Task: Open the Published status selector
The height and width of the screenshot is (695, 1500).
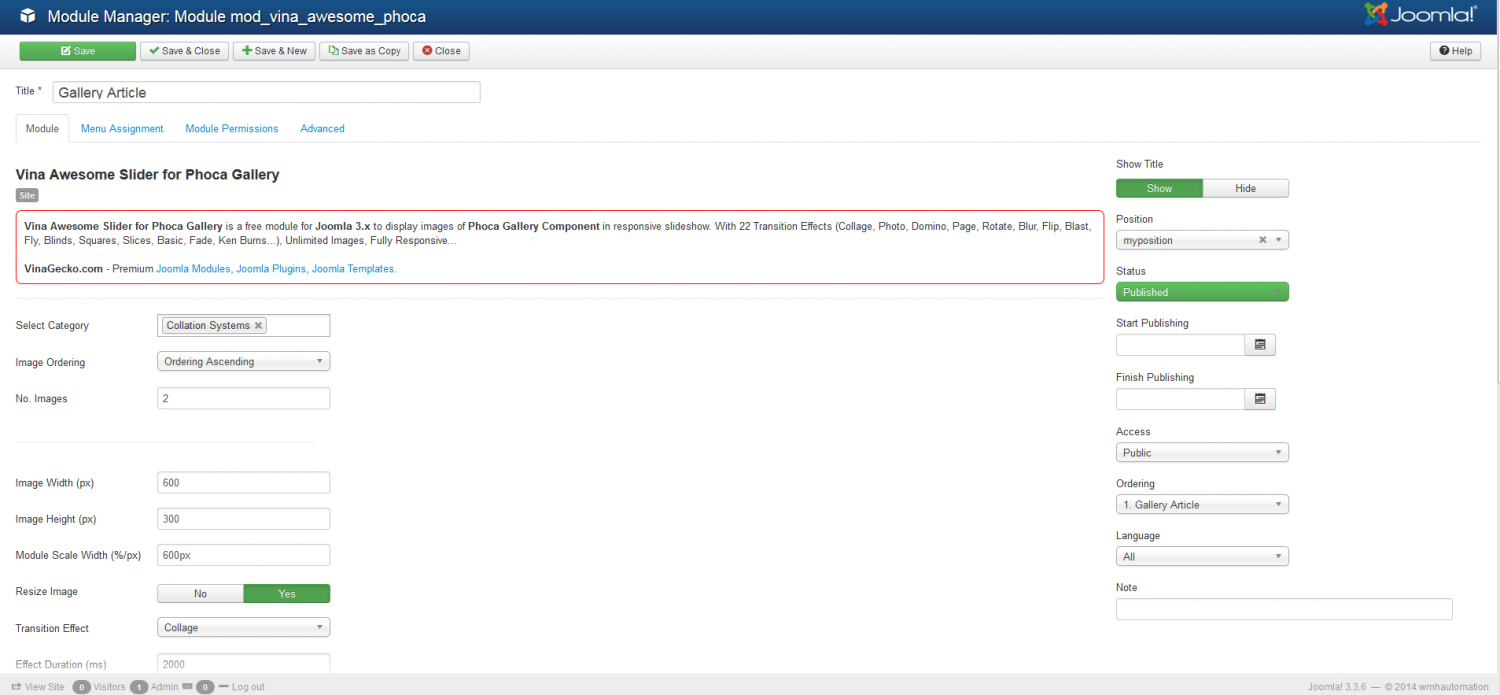Action: click(x=1202, y=292)
